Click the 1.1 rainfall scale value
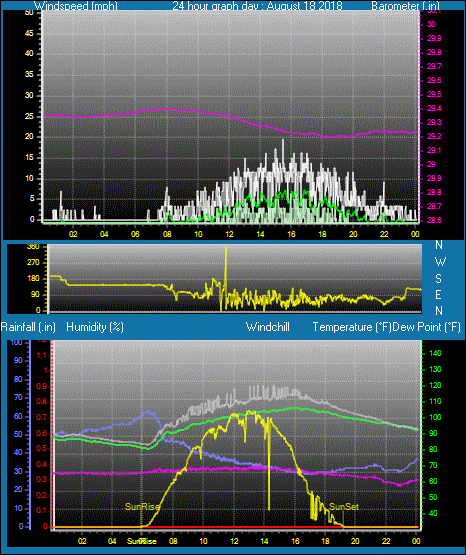466x555 pixels. [42, 355]
